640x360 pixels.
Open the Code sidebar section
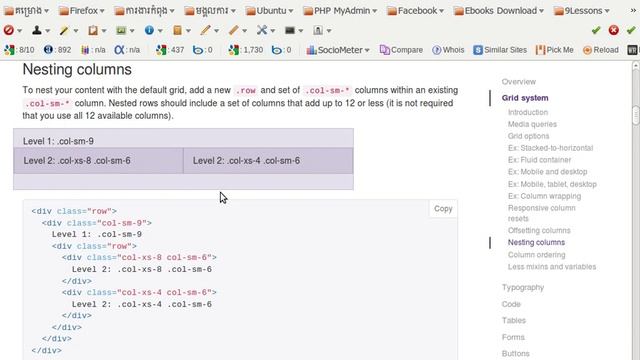coord(511,304)
